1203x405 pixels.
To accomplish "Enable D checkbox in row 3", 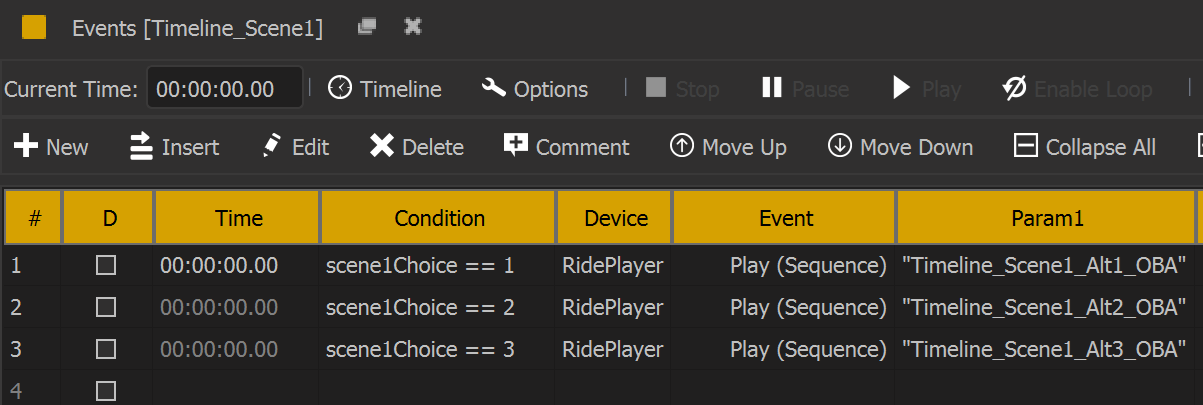I will pyautogui.click(x=106, y=350).
